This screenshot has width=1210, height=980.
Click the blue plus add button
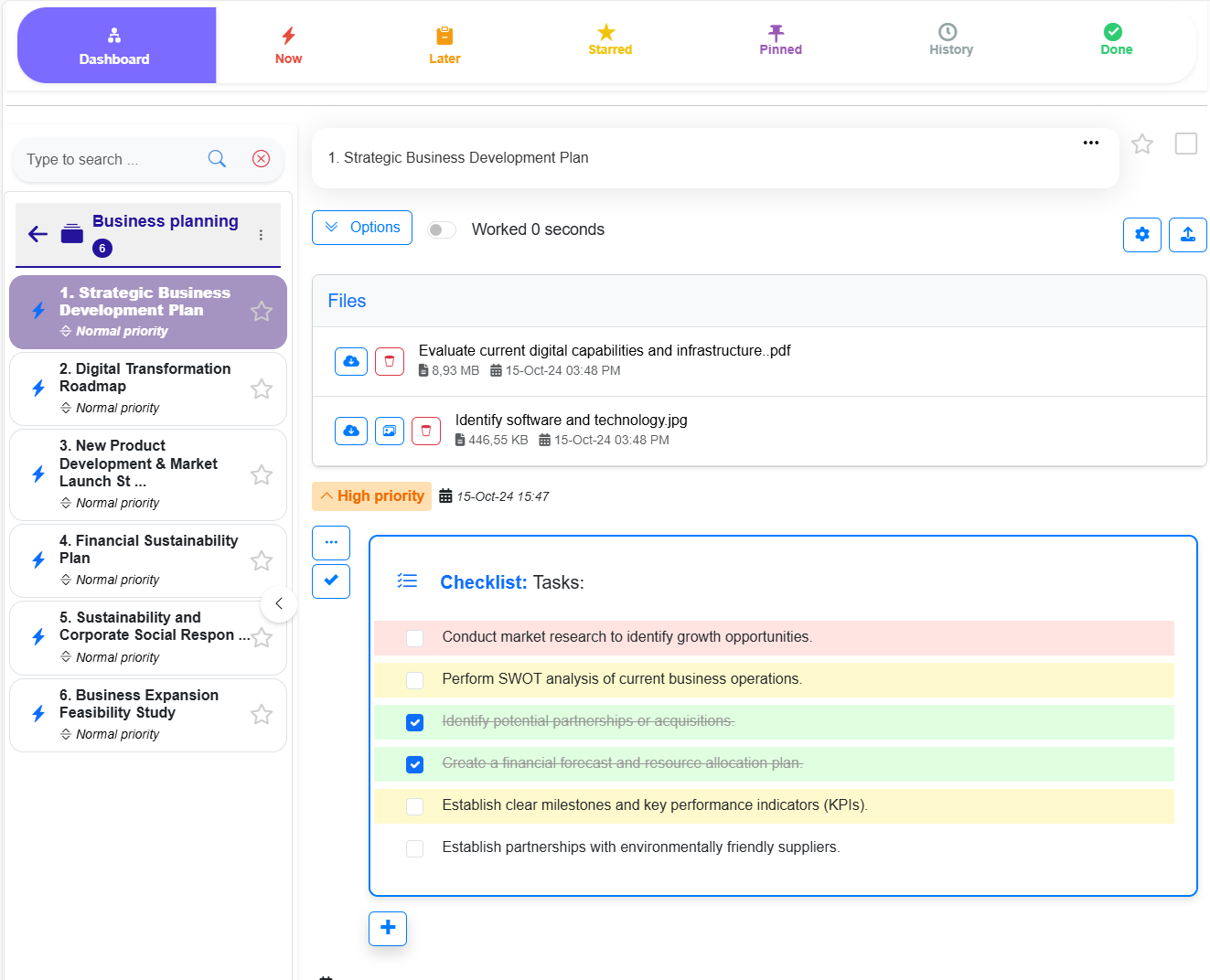(388, 928)
